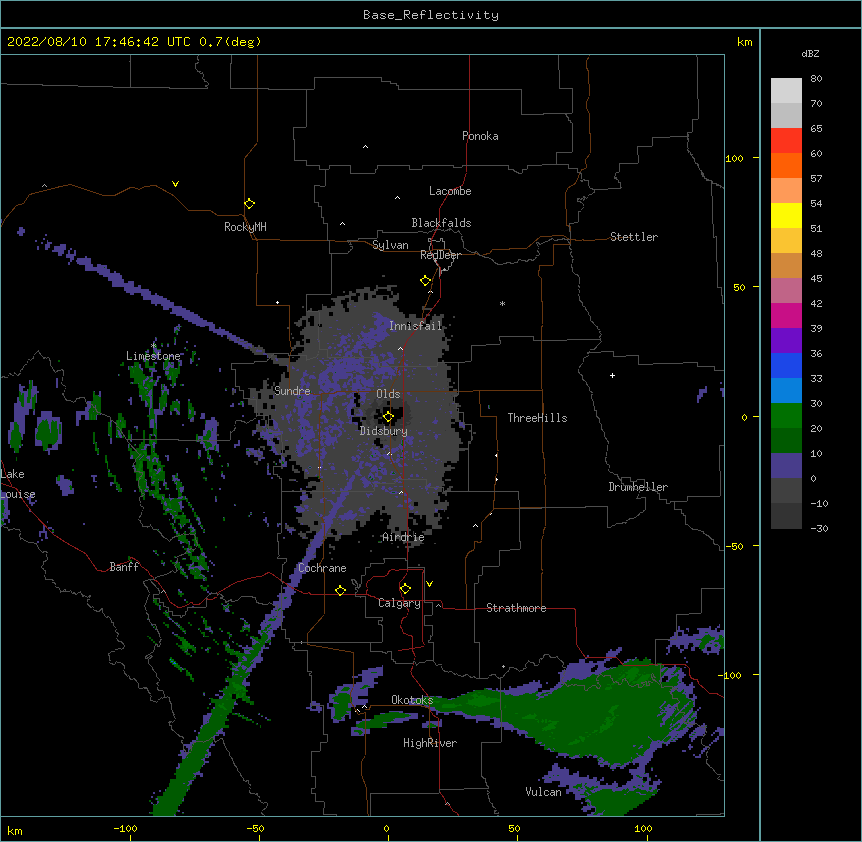Select the 50 tick on bottom horizontal axis
The image size is (862, 842).
tap(514, 828)
